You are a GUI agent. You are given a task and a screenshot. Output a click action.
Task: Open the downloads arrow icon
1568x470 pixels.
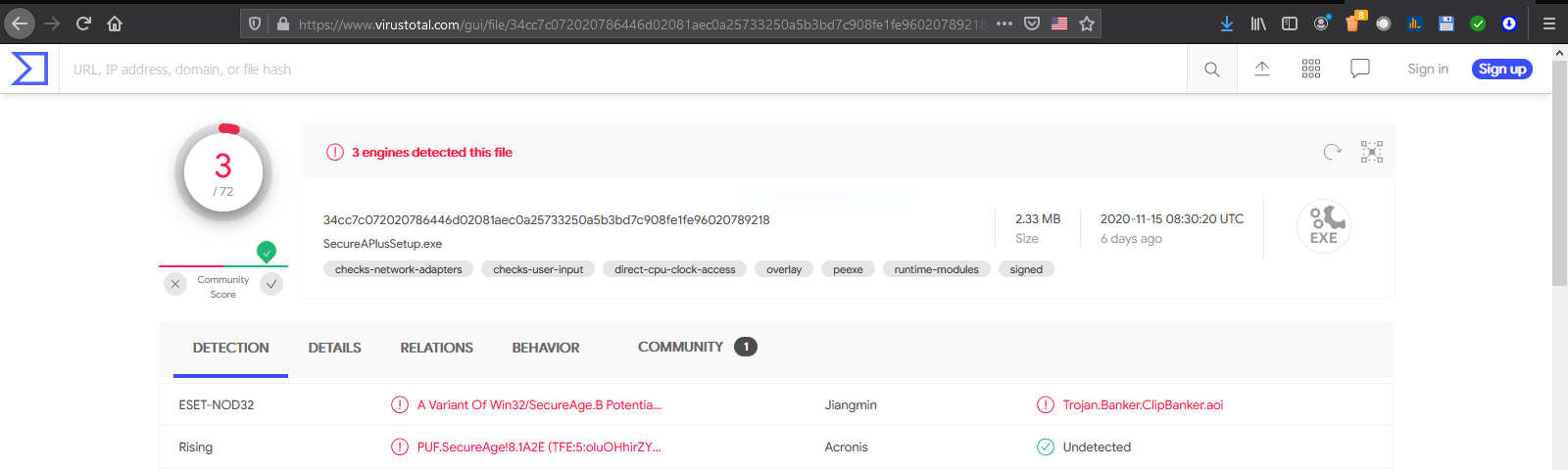1227,23
